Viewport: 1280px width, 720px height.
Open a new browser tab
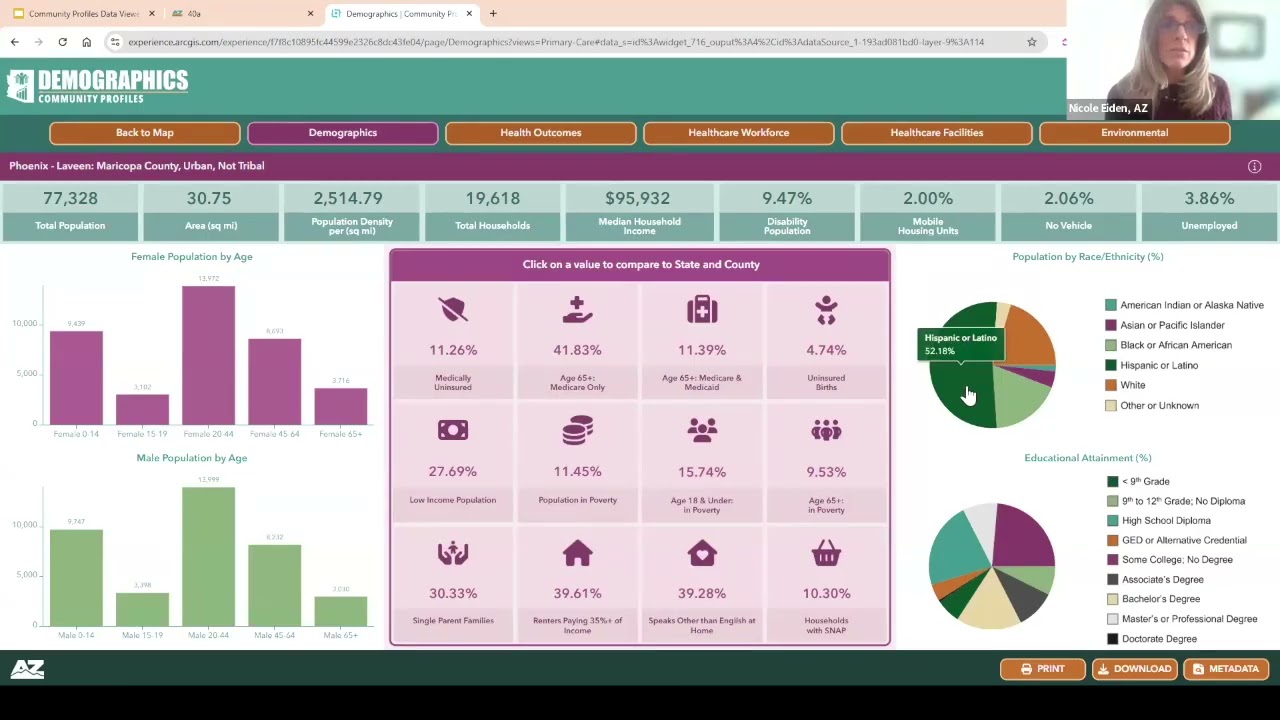pyautogui.click(x=493, y=14)
